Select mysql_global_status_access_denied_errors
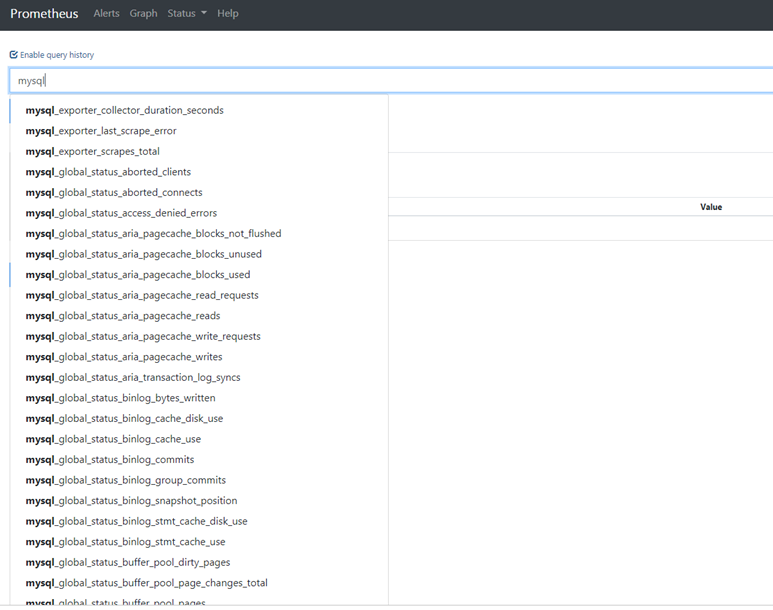This screenshot has height=610, width=773. (x=199, y=213)
